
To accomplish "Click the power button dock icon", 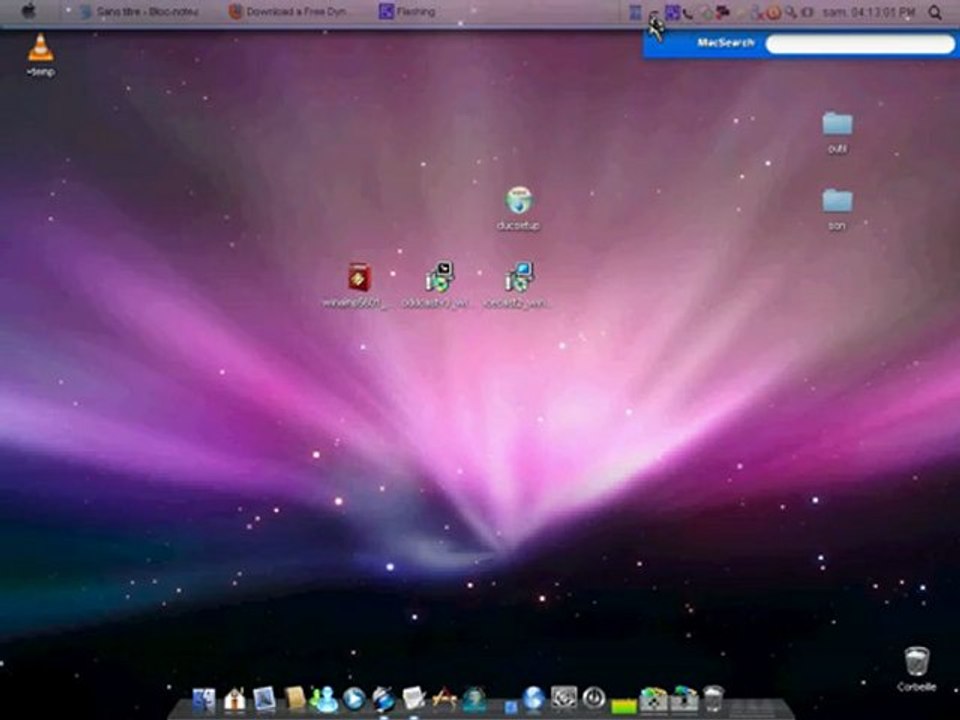I will point(593,699).
